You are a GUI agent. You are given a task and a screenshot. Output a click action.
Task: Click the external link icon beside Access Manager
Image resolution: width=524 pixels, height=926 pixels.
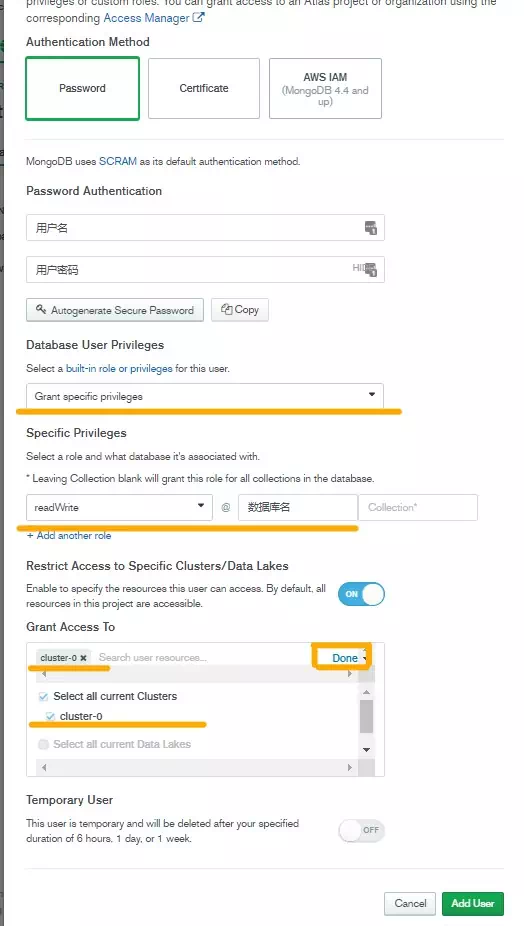198,18
